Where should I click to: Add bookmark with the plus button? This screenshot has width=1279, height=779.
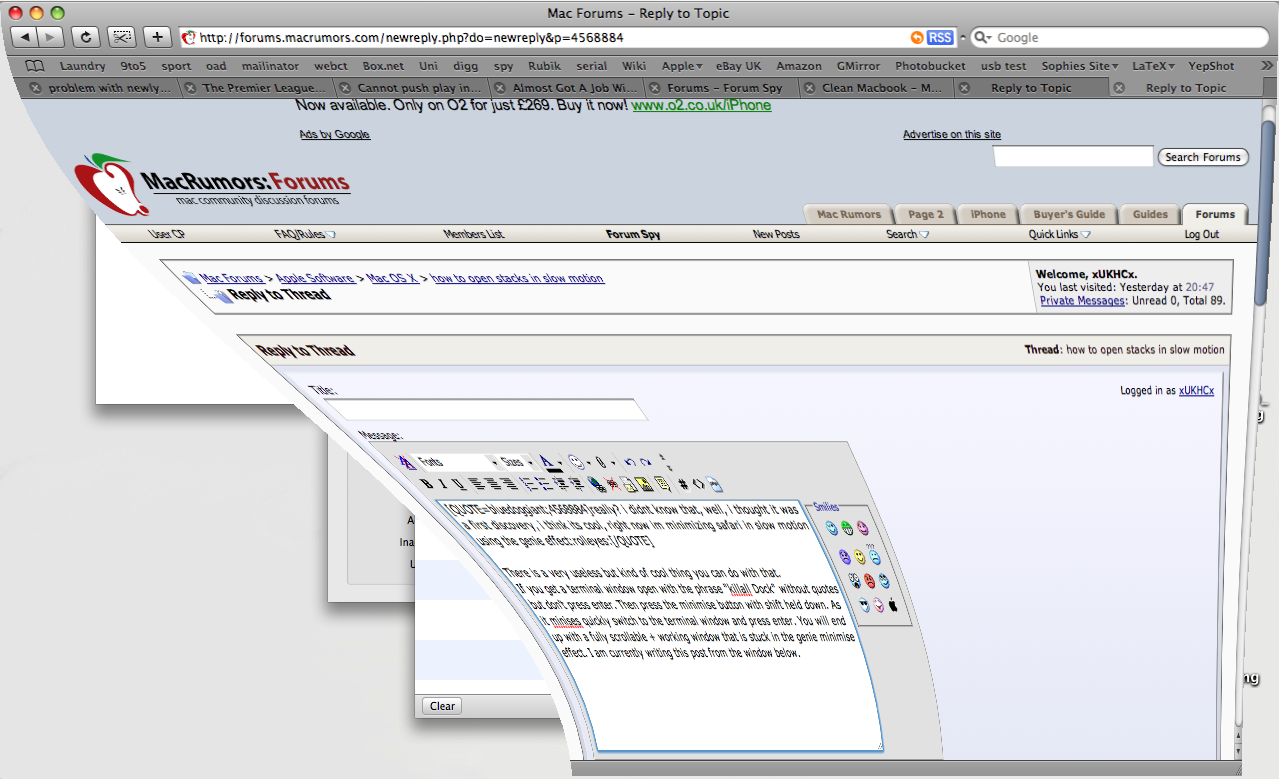pos(158,37)
